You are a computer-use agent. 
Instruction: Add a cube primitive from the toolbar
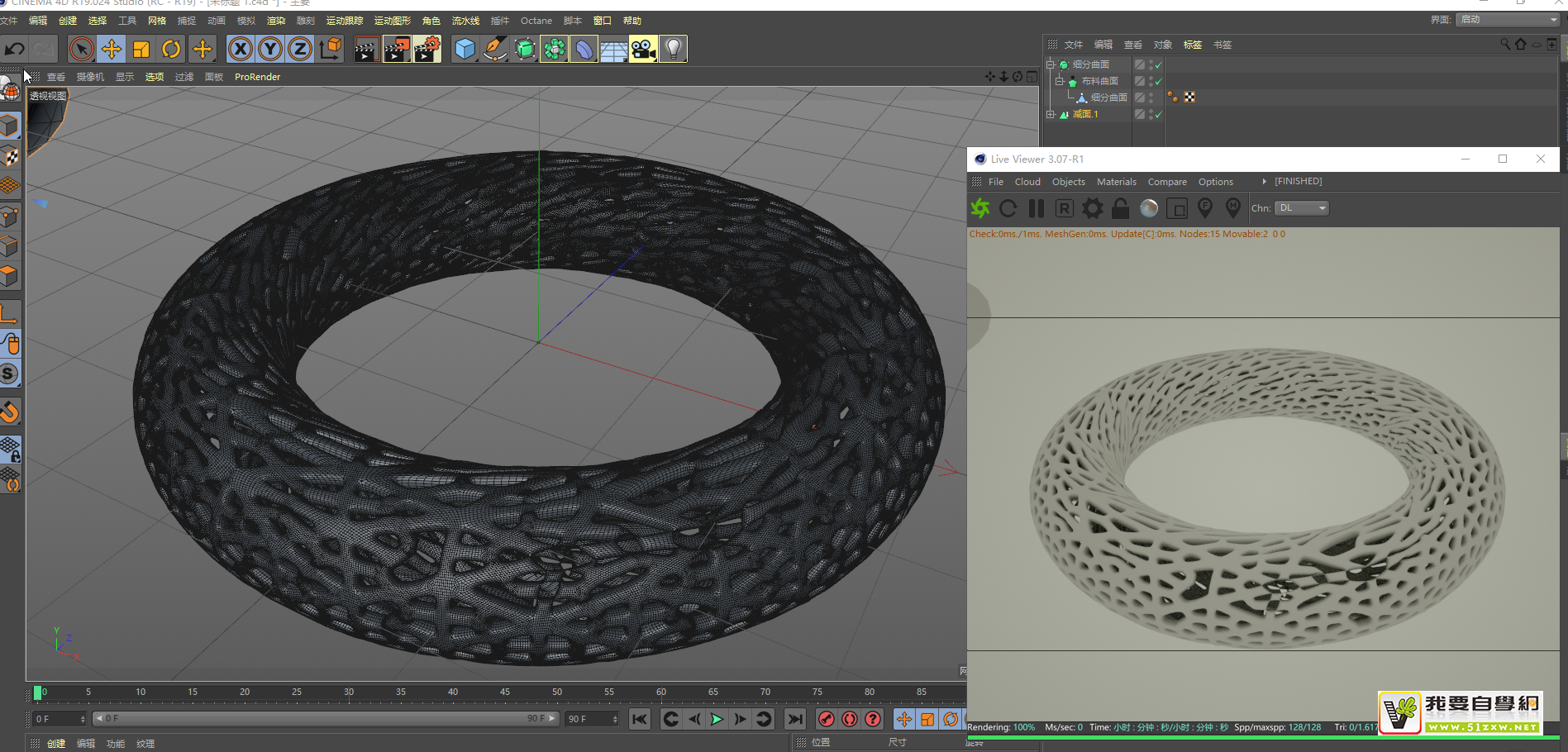465,50
